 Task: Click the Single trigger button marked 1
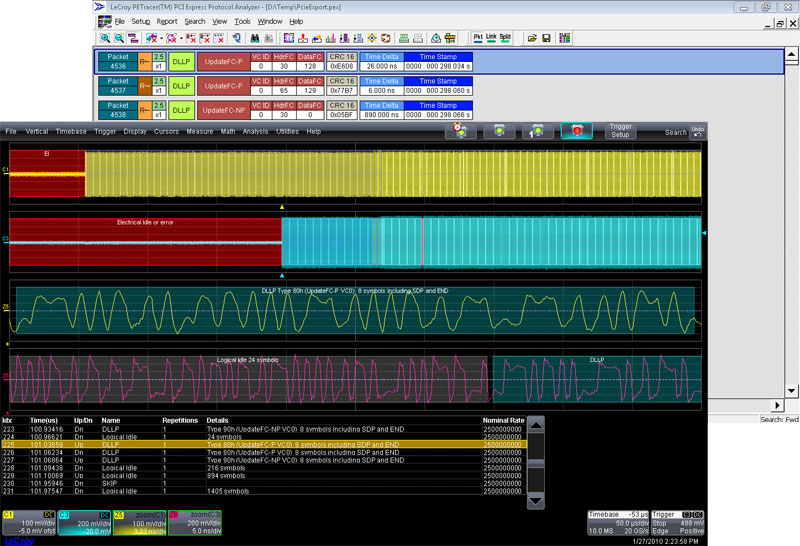(x=538, y=131)
